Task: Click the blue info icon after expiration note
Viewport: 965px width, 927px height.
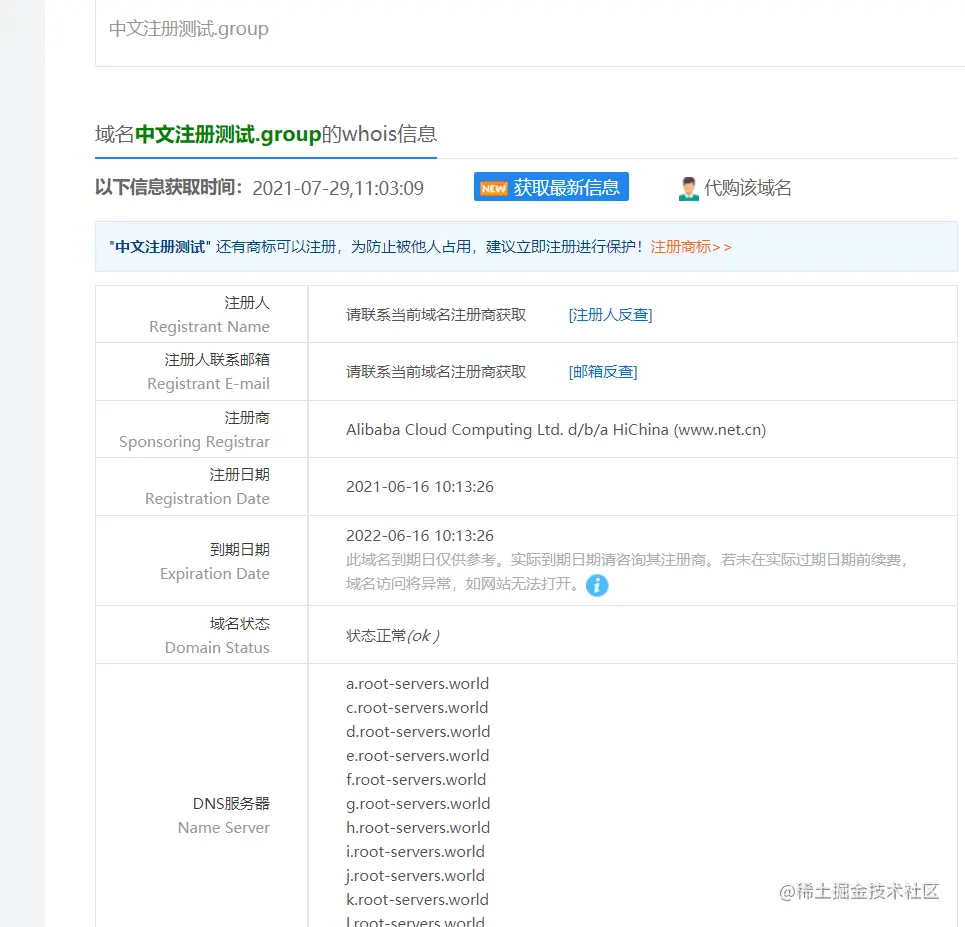Action: (x=597, y=585)
